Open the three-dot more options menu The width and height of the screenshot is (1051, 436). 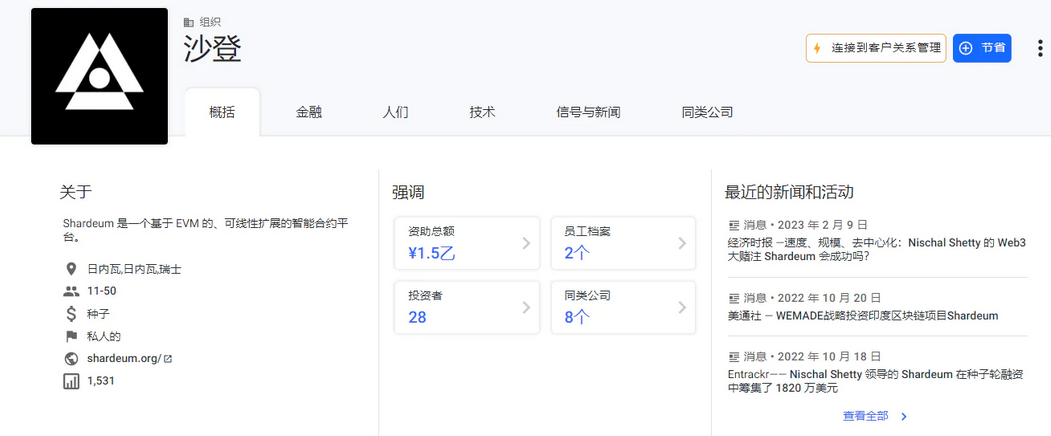1040,48
